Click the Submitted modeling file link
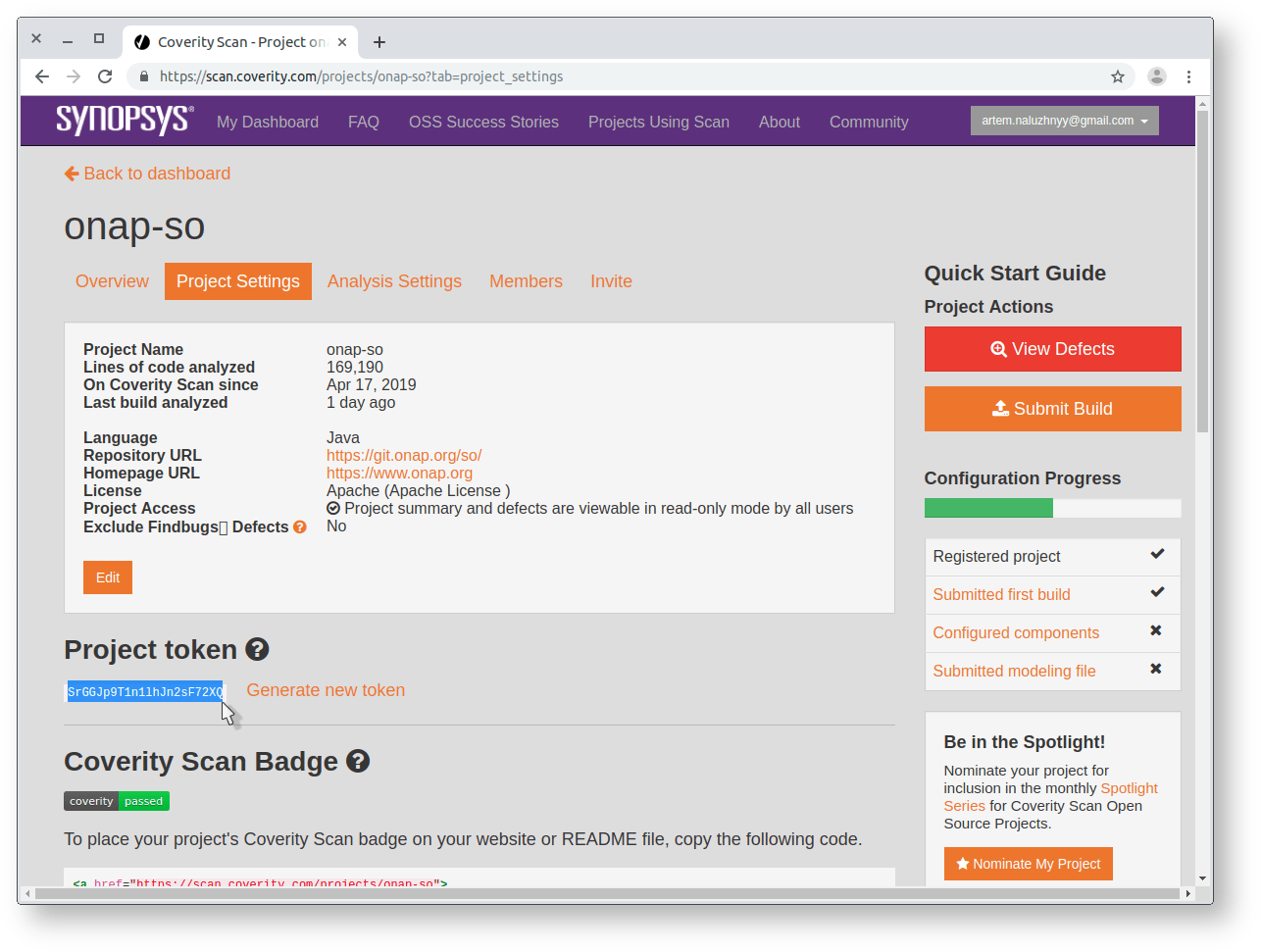The width and height of the screenshot is (1261, 952). (1014, 671)
